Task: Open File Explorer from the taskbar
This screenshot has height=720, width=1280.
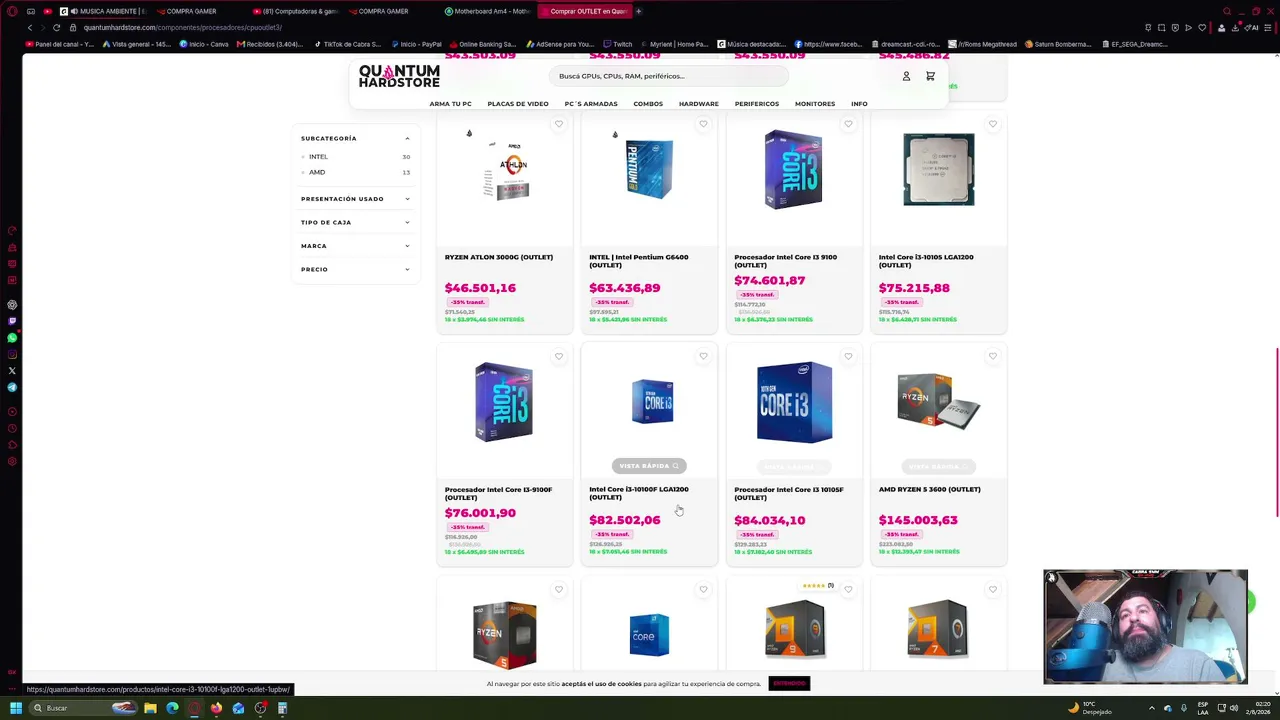Action: click(x=150, y=708)
